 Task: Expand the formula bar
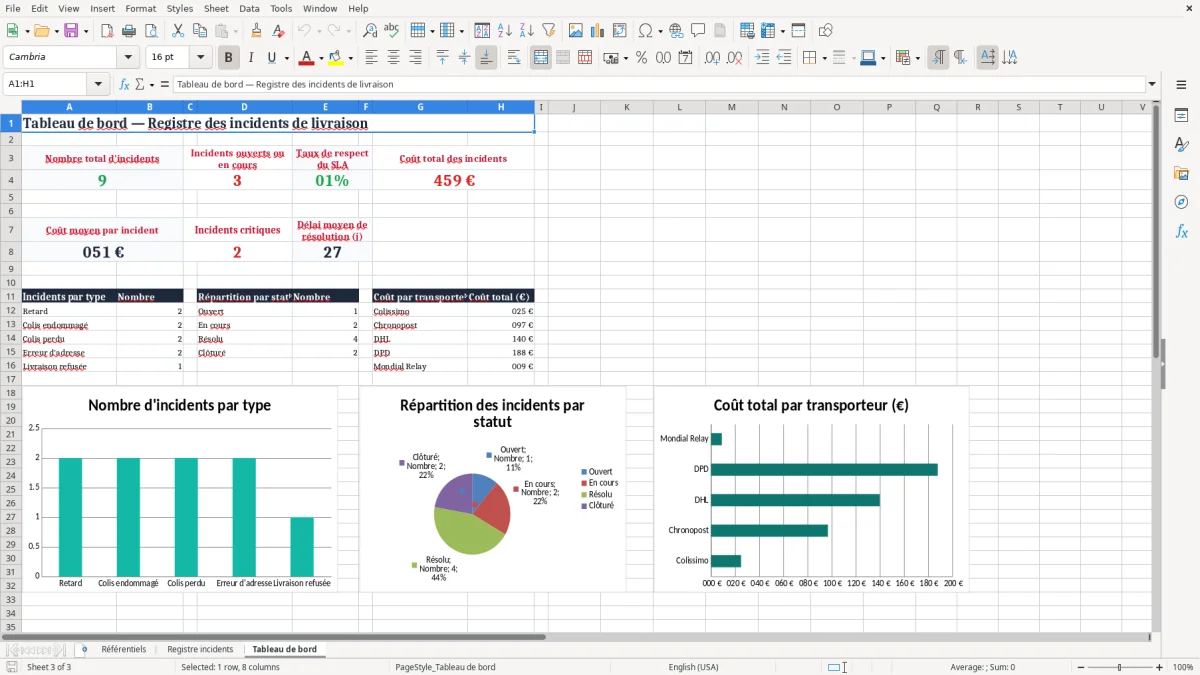[x=1152, y=84]
